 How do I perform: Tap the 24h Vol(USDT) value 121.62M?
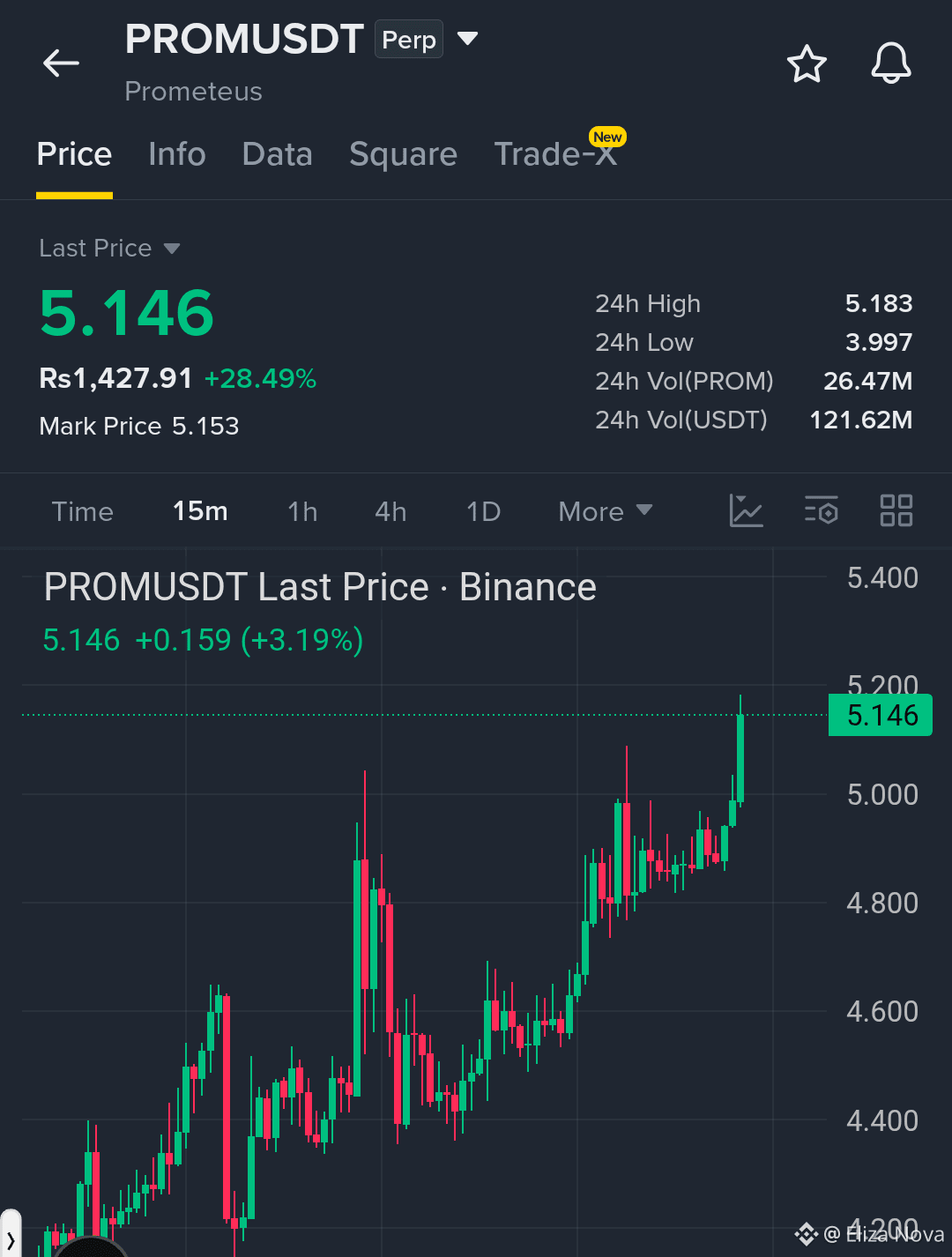pyautogui.click(x=861, y=420)
